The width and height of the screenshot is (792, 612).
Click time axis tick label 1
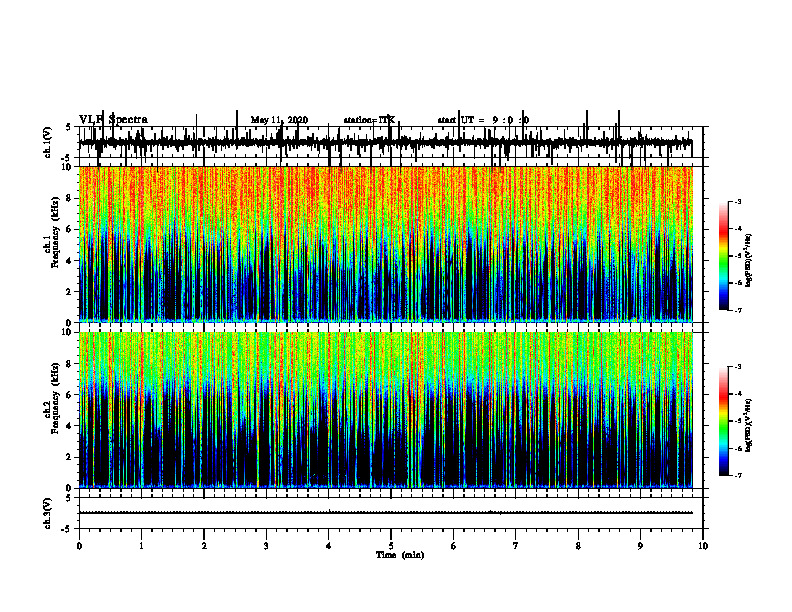[x=141, y=546]
